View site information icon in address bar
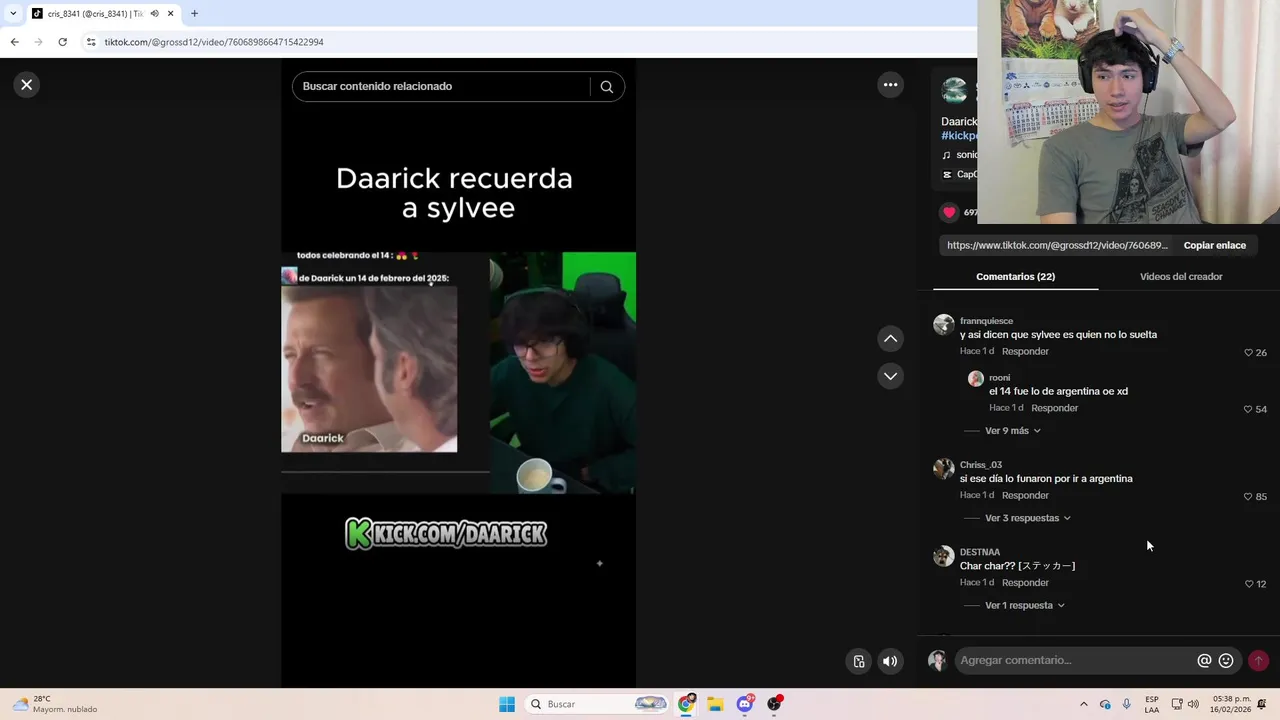Screen dimensions: 1280x720 coord(91,42)
